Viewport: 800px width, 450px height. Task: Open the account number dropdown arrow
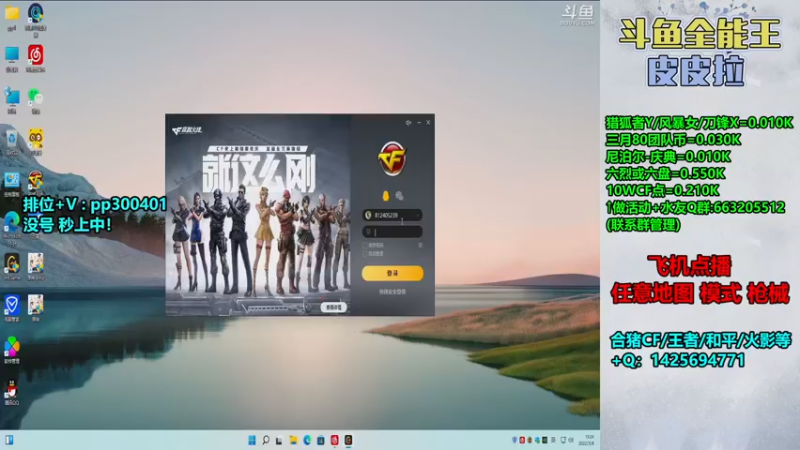[418, 215]
